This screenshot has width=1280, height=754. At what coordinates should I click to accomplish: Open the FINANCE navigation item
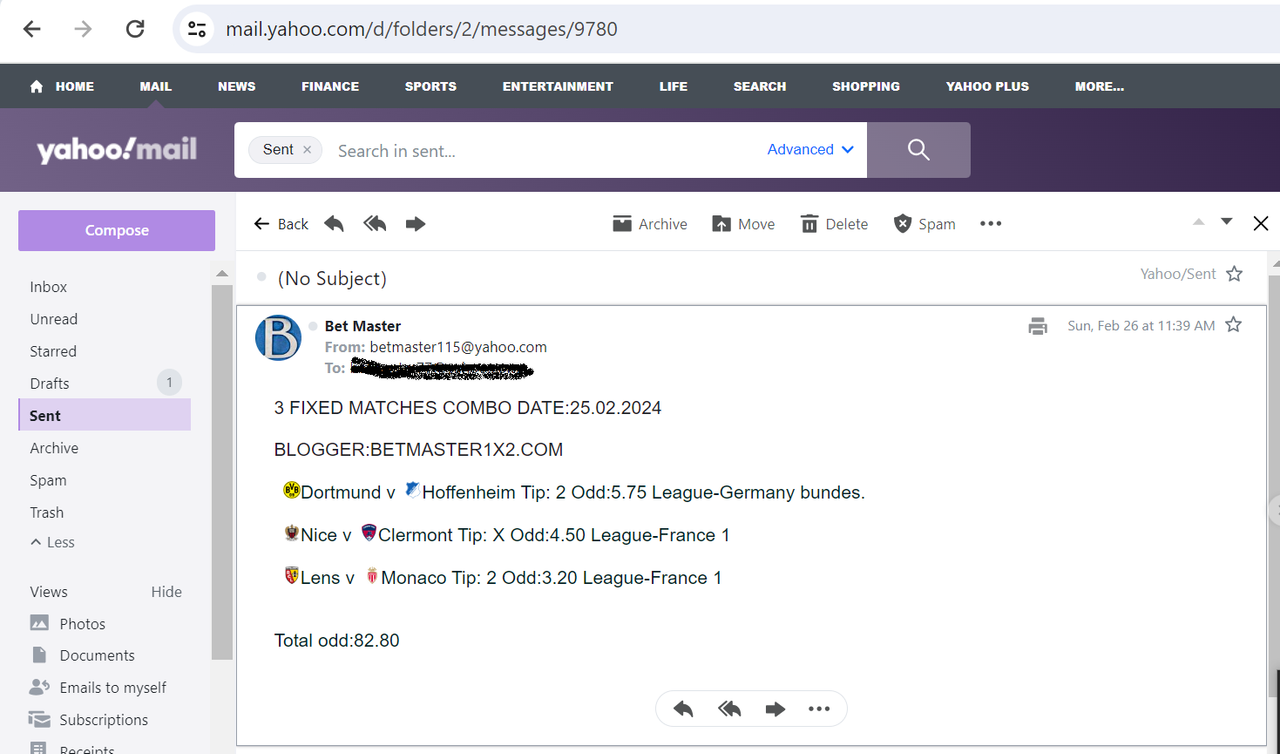click(330, 87)
